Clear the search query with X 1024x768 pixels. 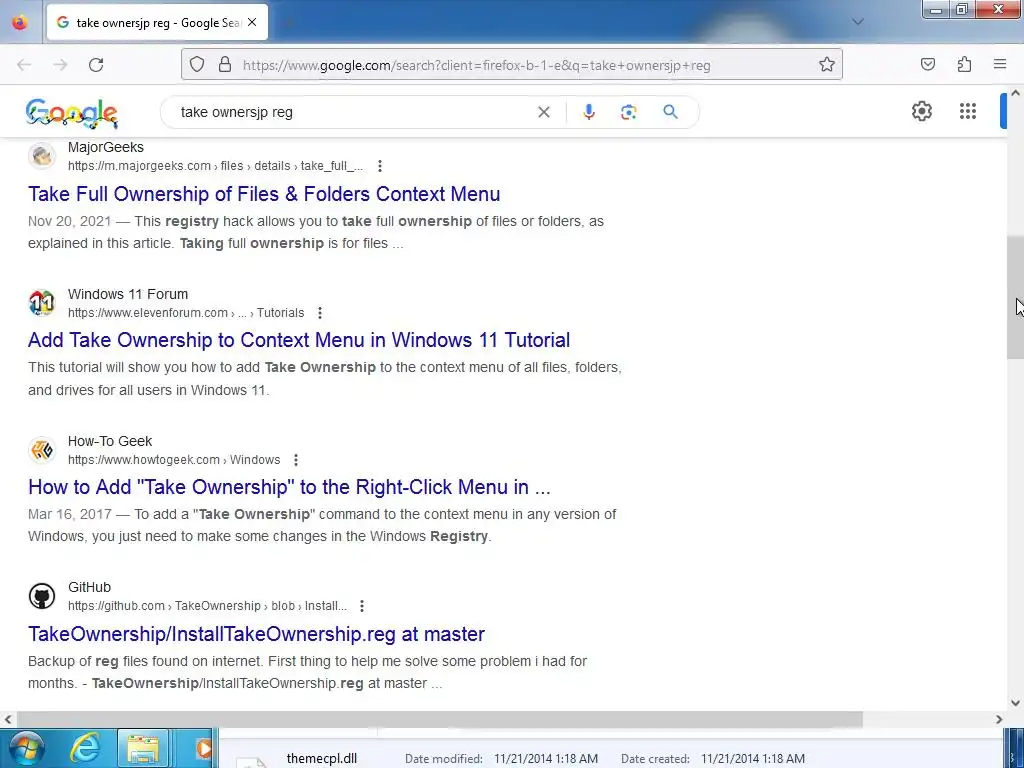point(543,112)
